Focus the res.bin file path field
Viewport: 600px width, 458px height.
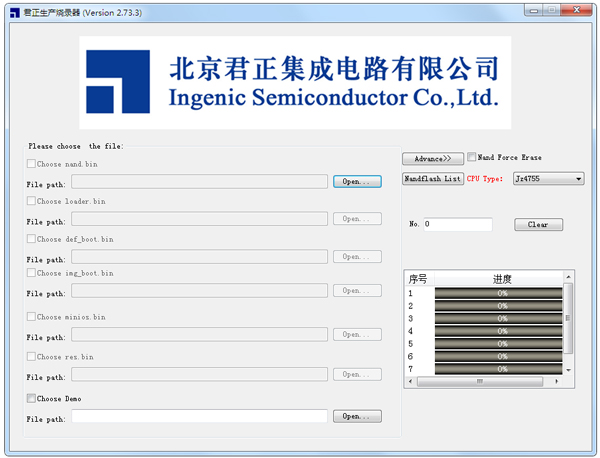point(199,375)
